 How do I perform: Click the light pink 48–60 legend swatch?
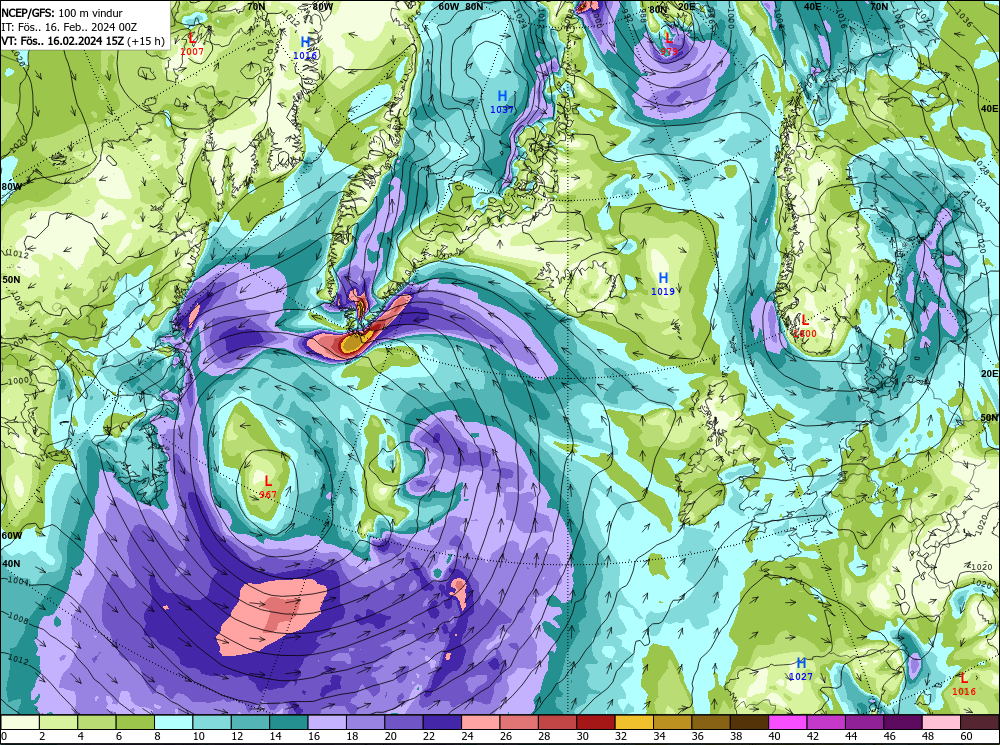point(941,722)
